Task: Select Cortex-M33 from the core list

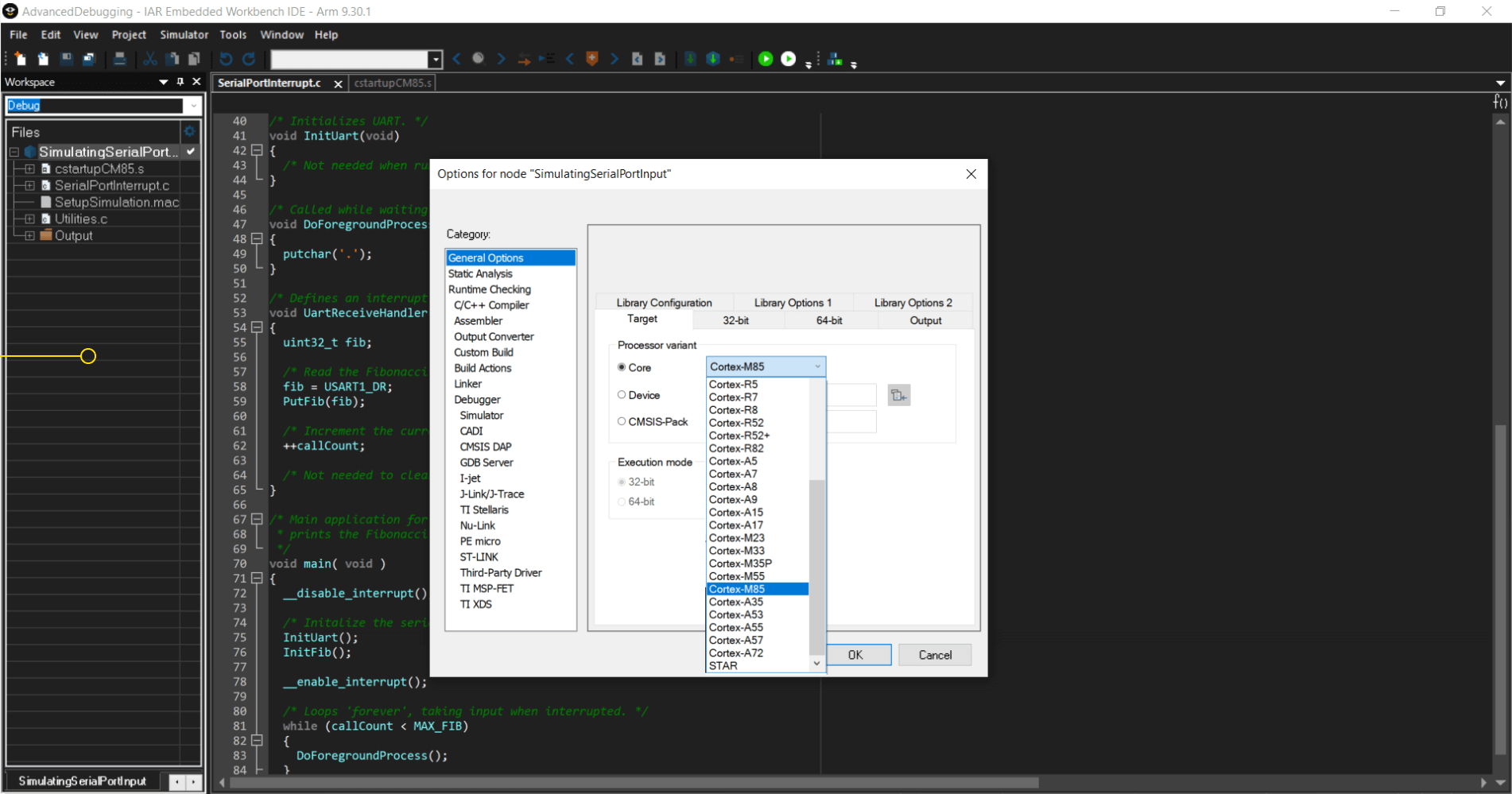Action: (x=737, y=551)
